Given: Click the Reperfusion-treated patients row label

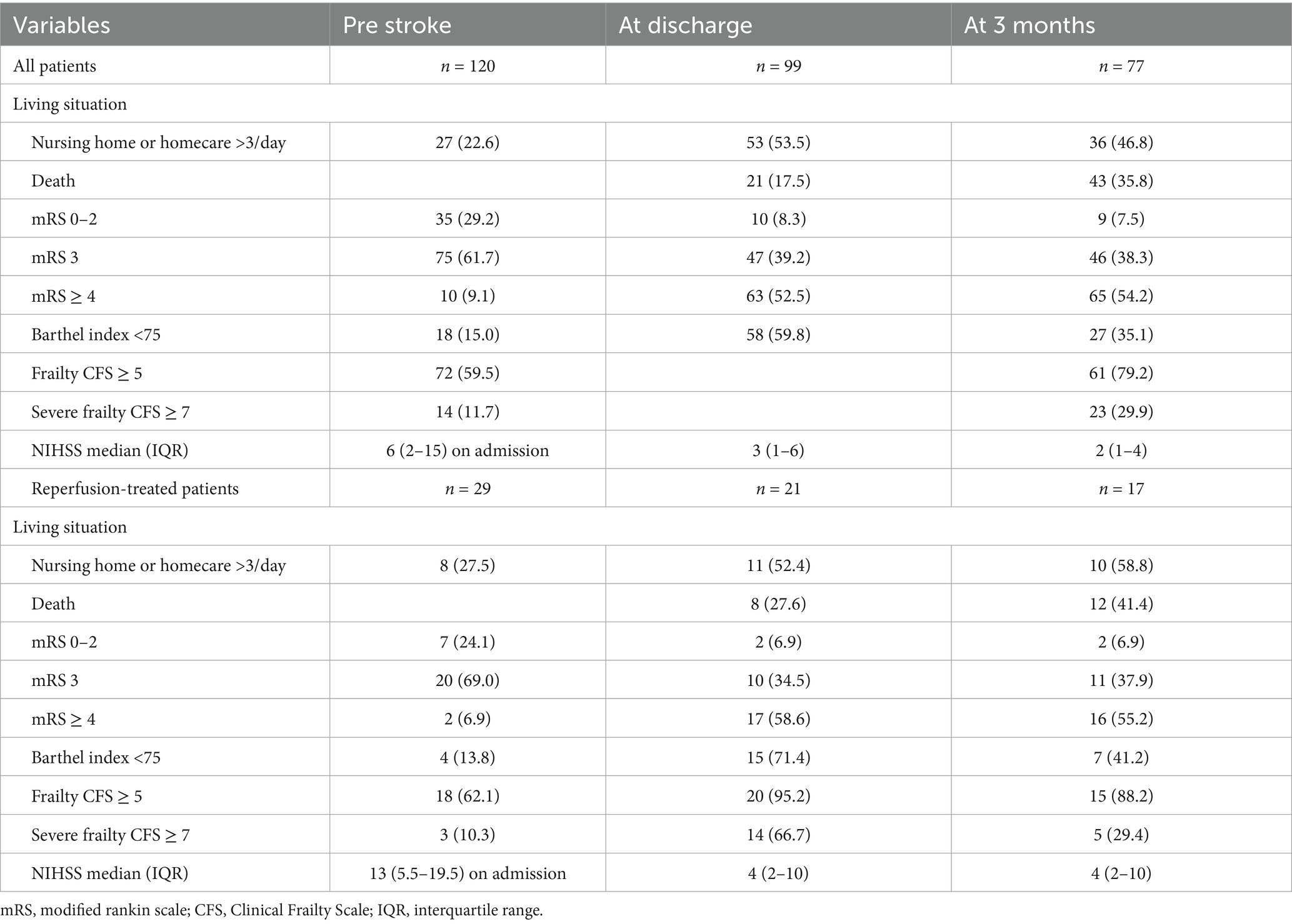Looking at the screenshot, I should [x=135, y=488].
